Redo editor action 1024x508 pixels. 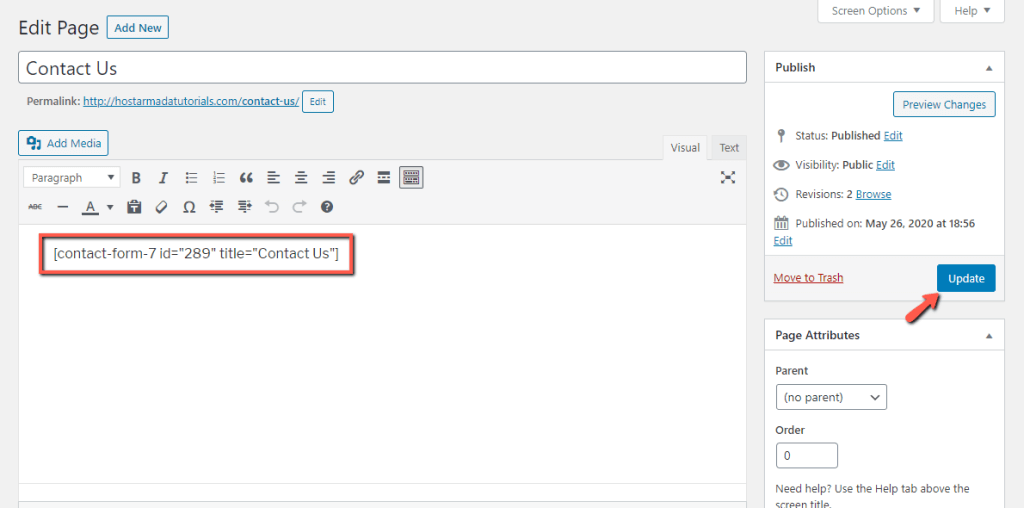click(299, 207)
